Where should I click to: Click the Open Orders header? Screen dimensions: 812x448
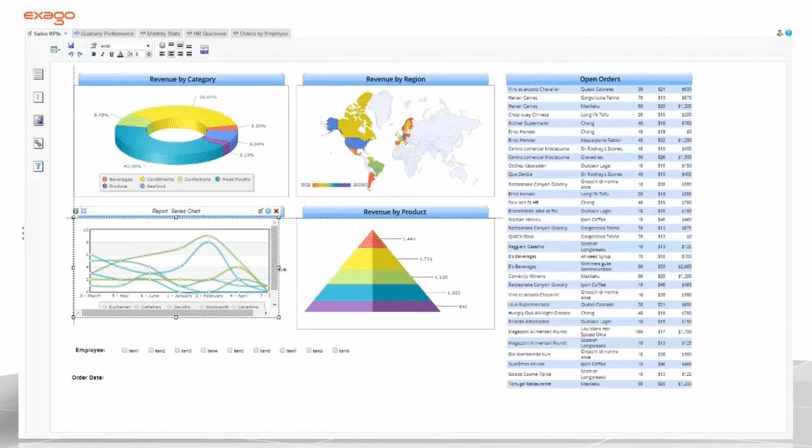click(599, 79)
